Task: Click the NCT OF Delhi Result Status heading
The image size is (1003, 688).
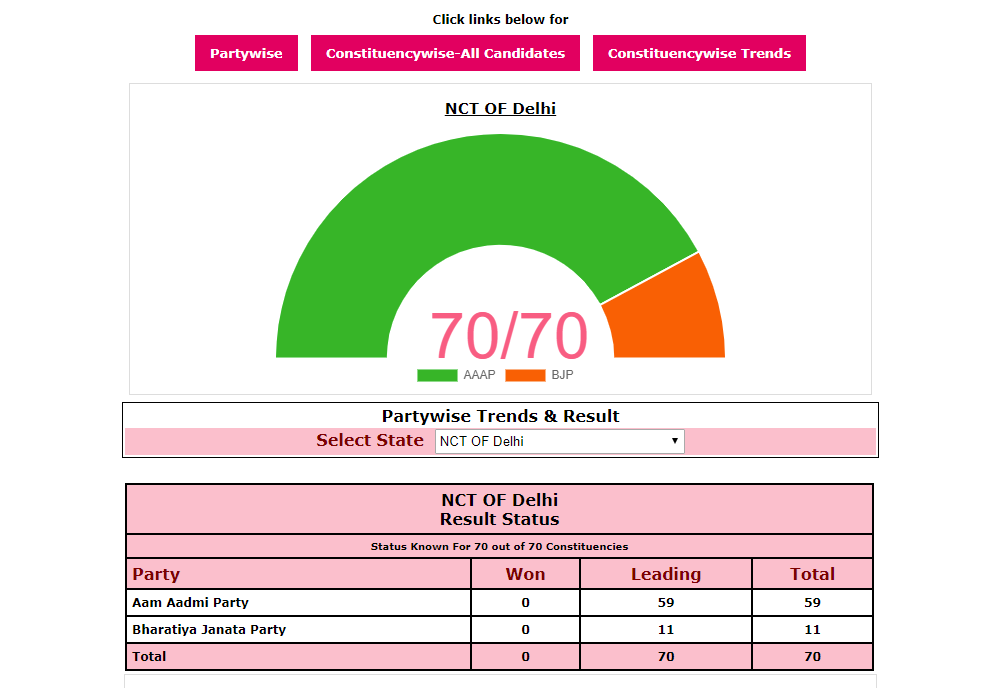Action: 500,510
